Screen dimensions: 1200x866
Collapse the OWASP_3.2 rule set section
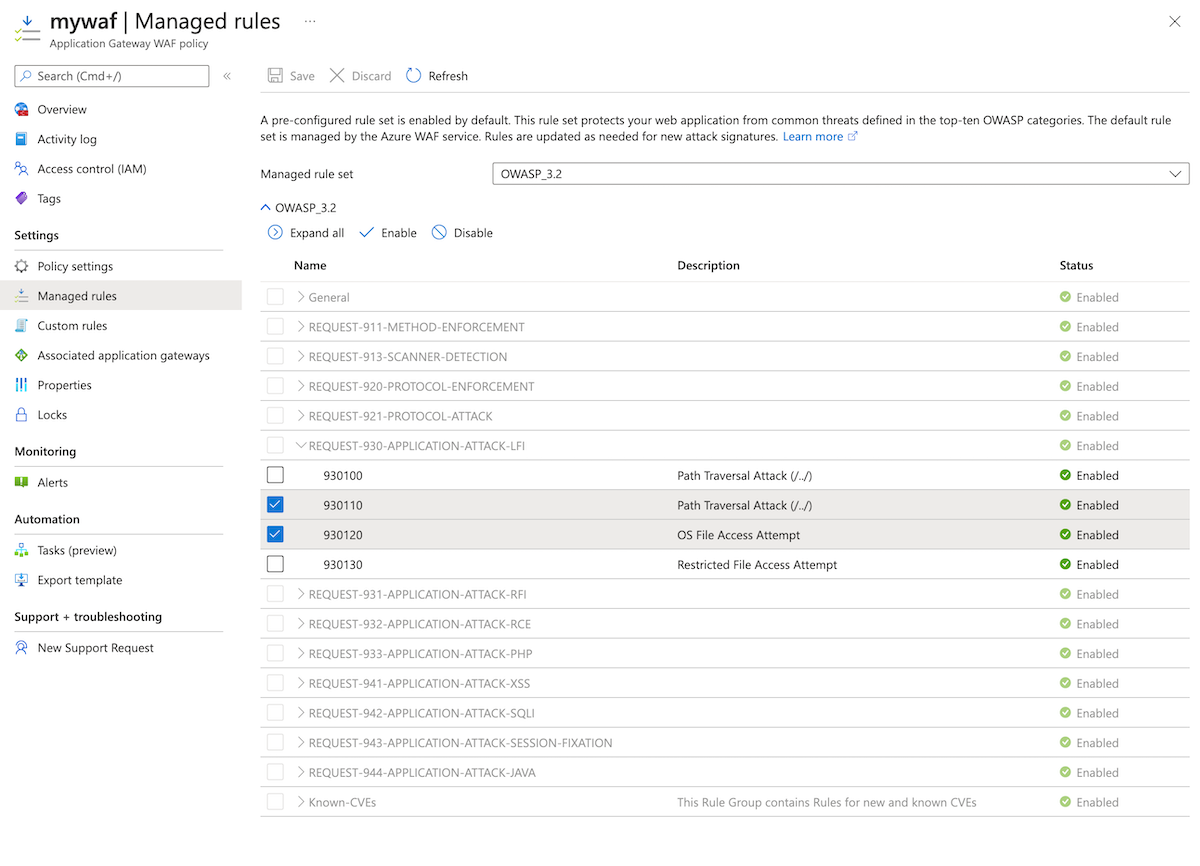[x=265, y=208]
